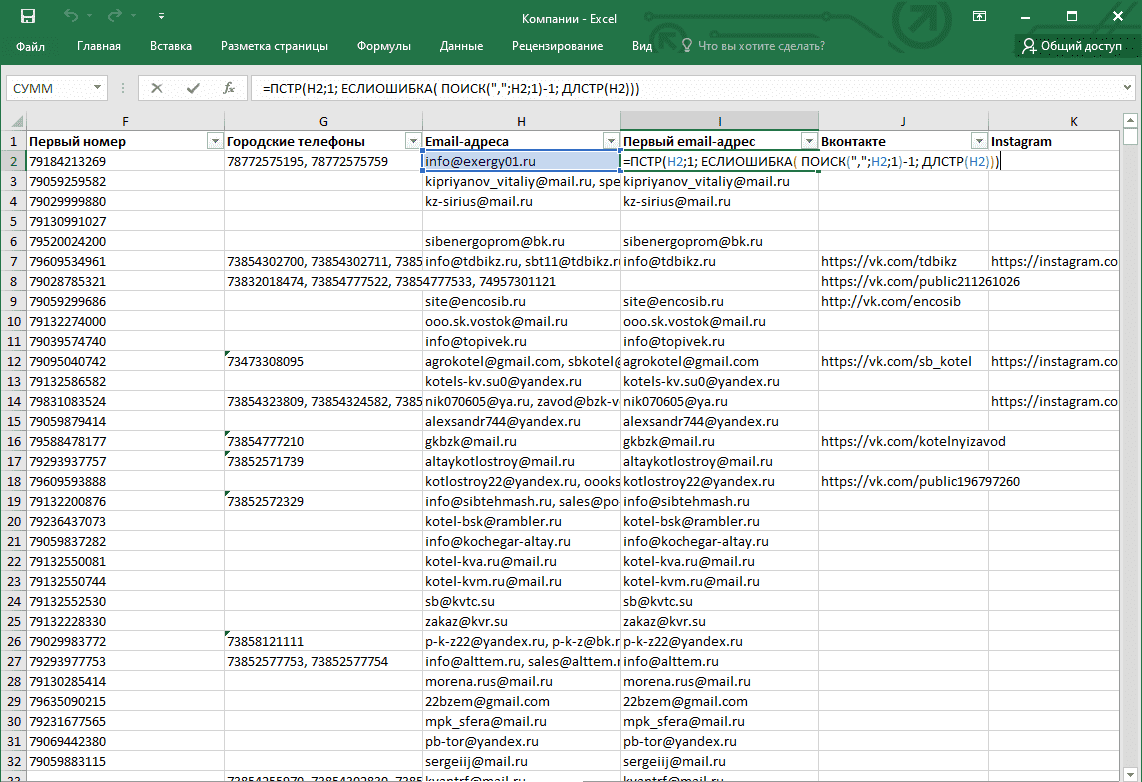This screenshot has height=782, width=1142.
Task: Open filter dropdown for Первый номер
Action: coord(215,141)
